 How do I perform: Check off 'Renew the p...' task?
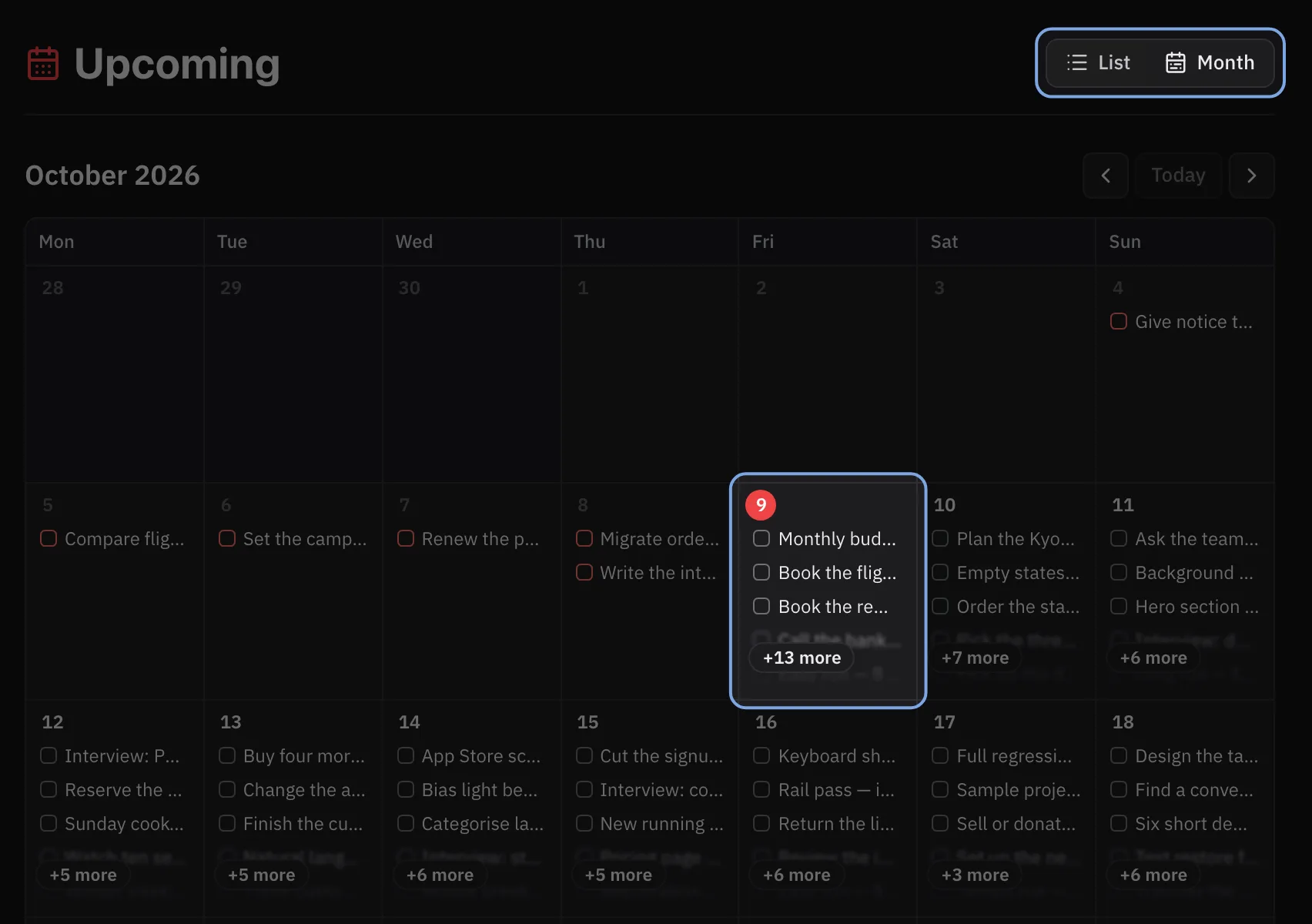point(406,538)
